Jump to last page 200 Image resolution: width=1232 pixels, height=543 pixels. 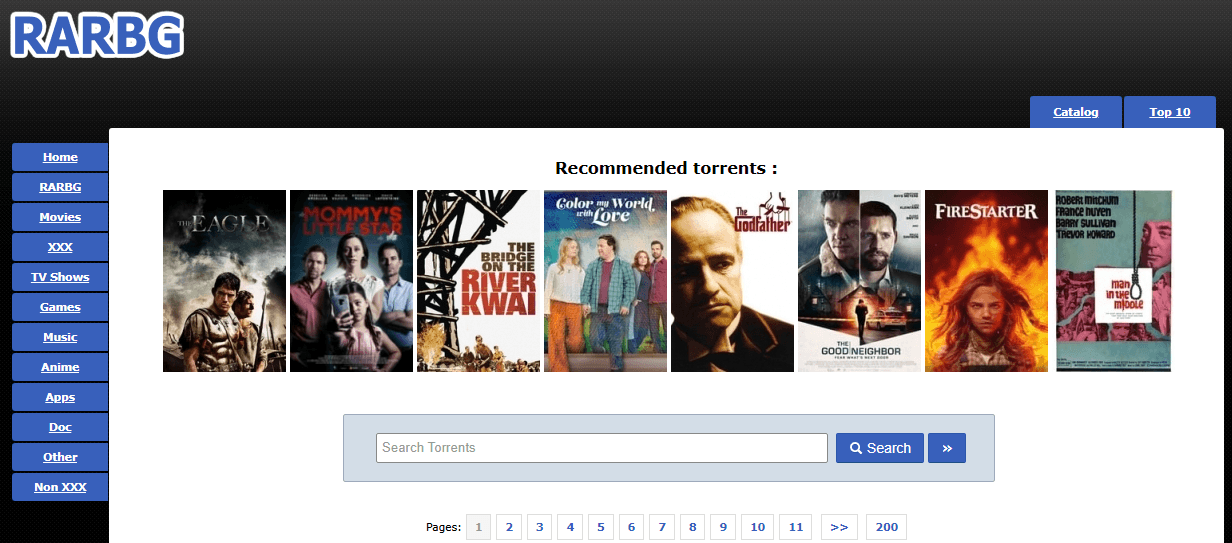tap(886, 527)
